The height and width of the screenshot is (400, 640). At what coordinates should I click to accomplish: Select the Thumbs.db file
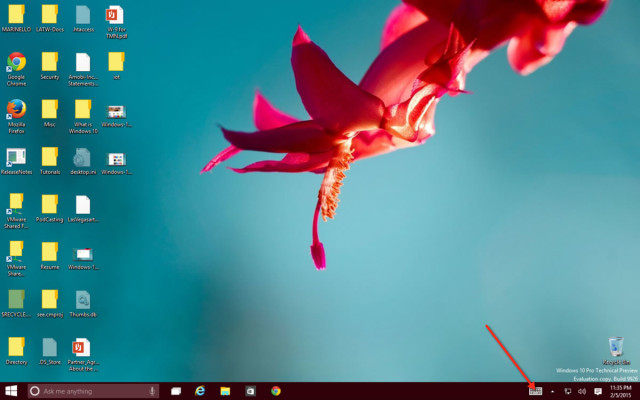tap(83, 303)
